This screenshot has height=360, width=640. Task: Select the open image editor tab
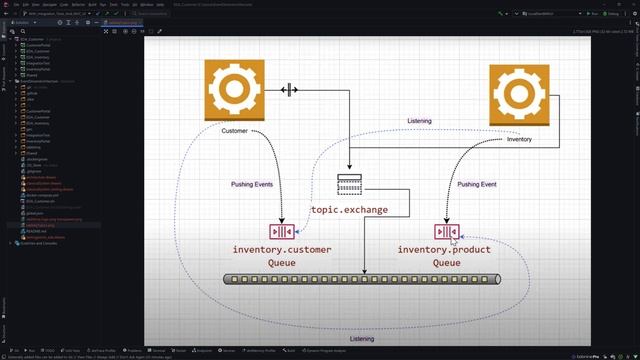122,22
